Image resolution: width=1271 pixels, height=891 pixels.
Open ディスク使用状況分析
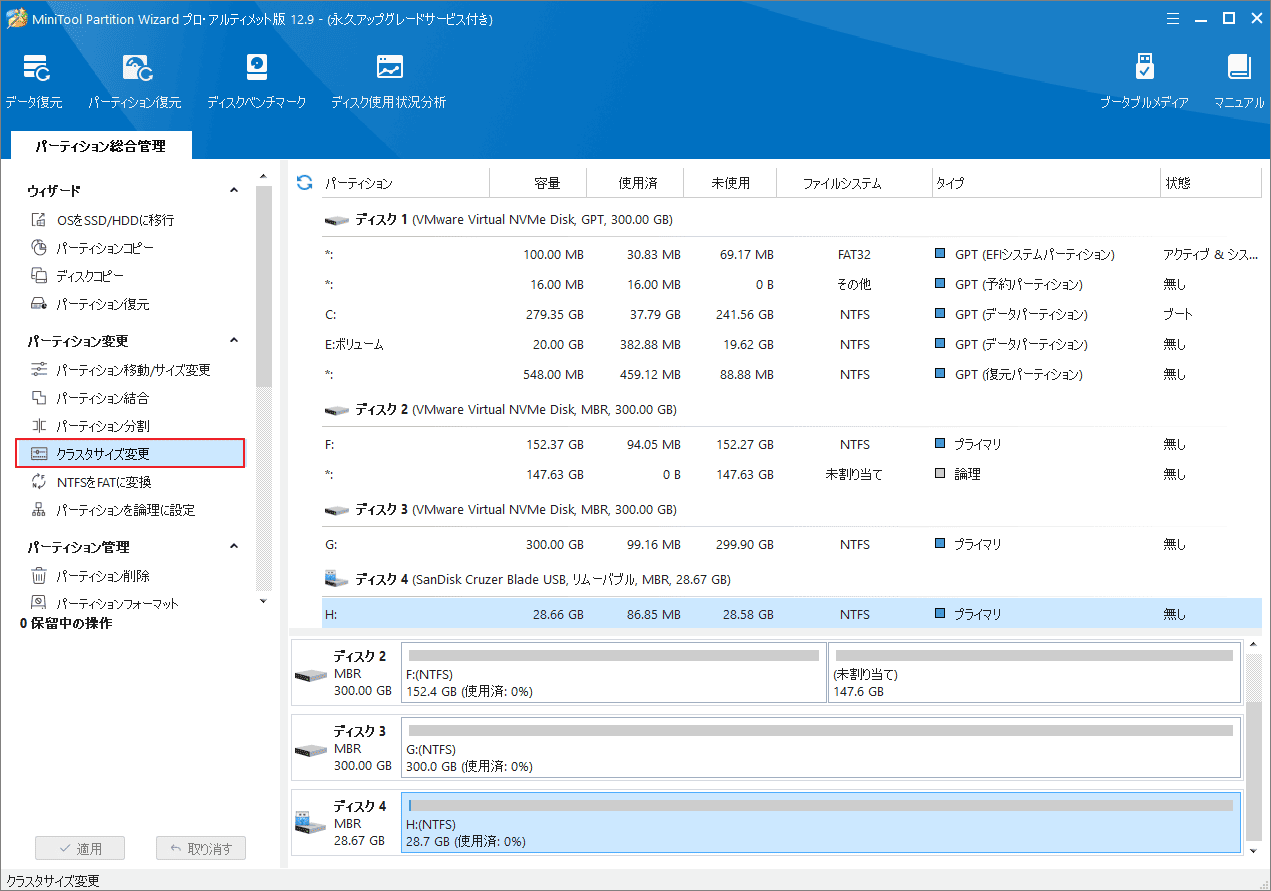(389, 81)
